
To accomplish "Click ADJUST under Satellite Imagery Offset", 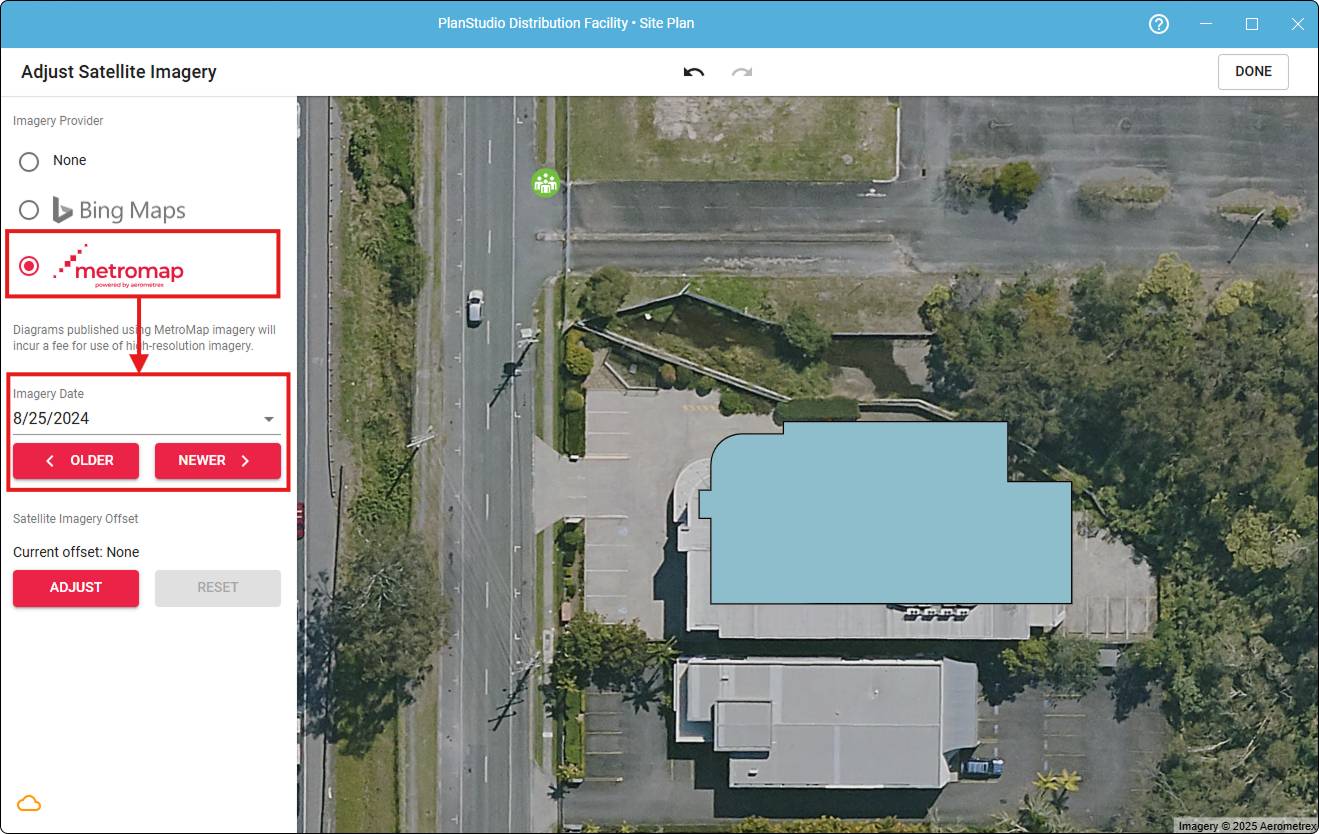I will [x=75, y=588].
